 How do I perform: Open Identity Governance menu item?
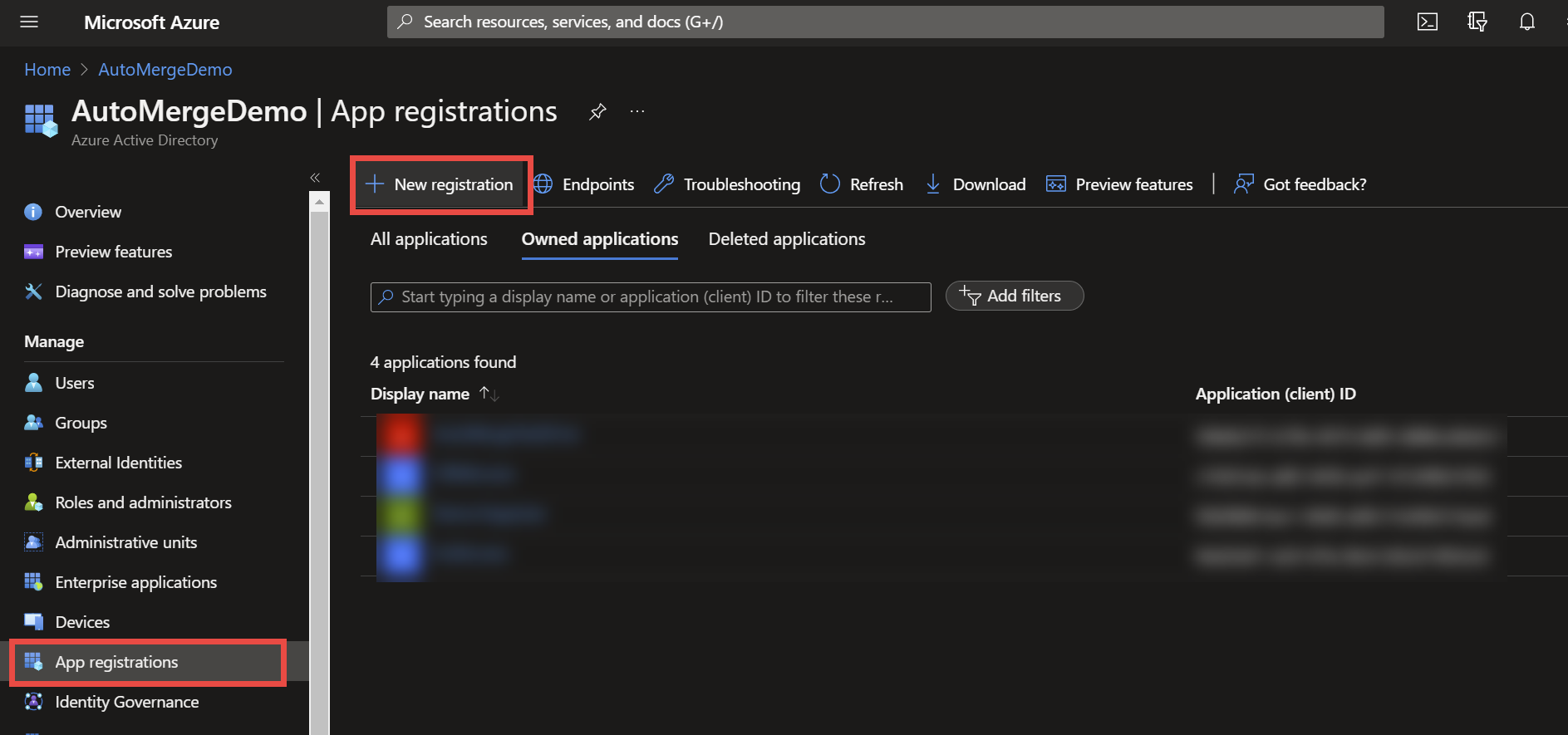(127, 702)
